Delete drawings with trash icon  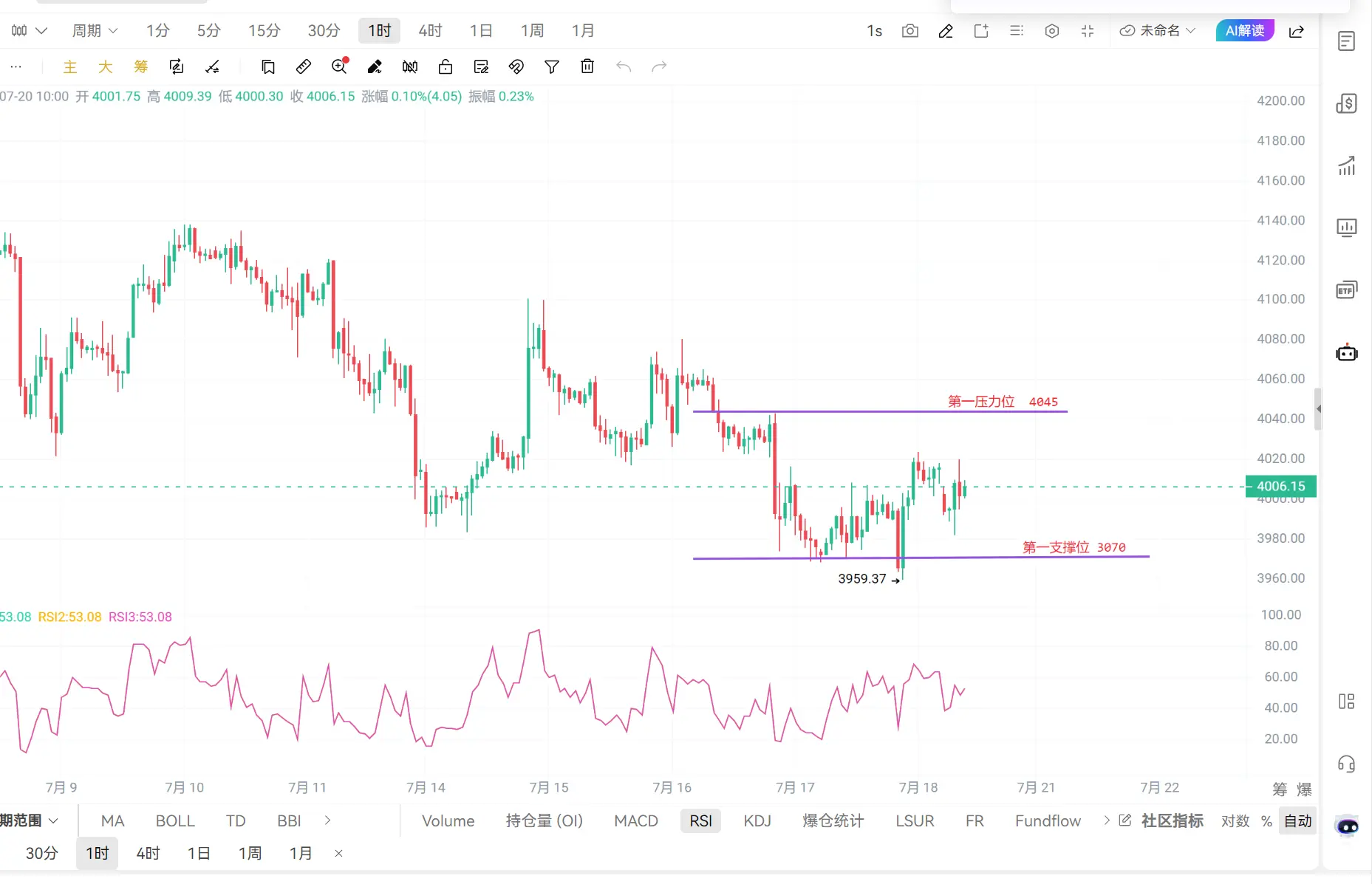(x=587, y=66)
